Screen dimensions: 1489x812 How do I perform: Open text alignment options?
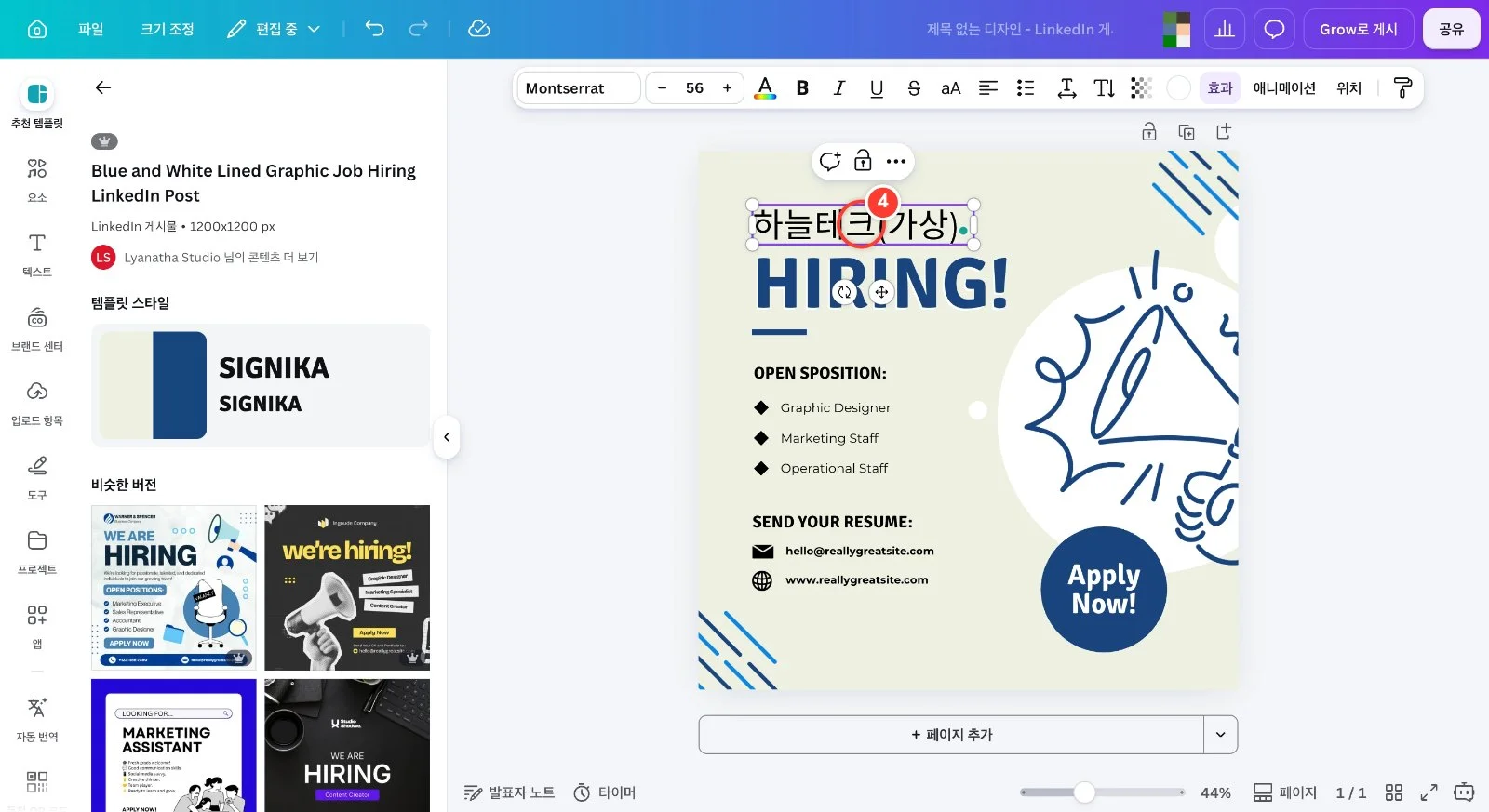[988, 88]
